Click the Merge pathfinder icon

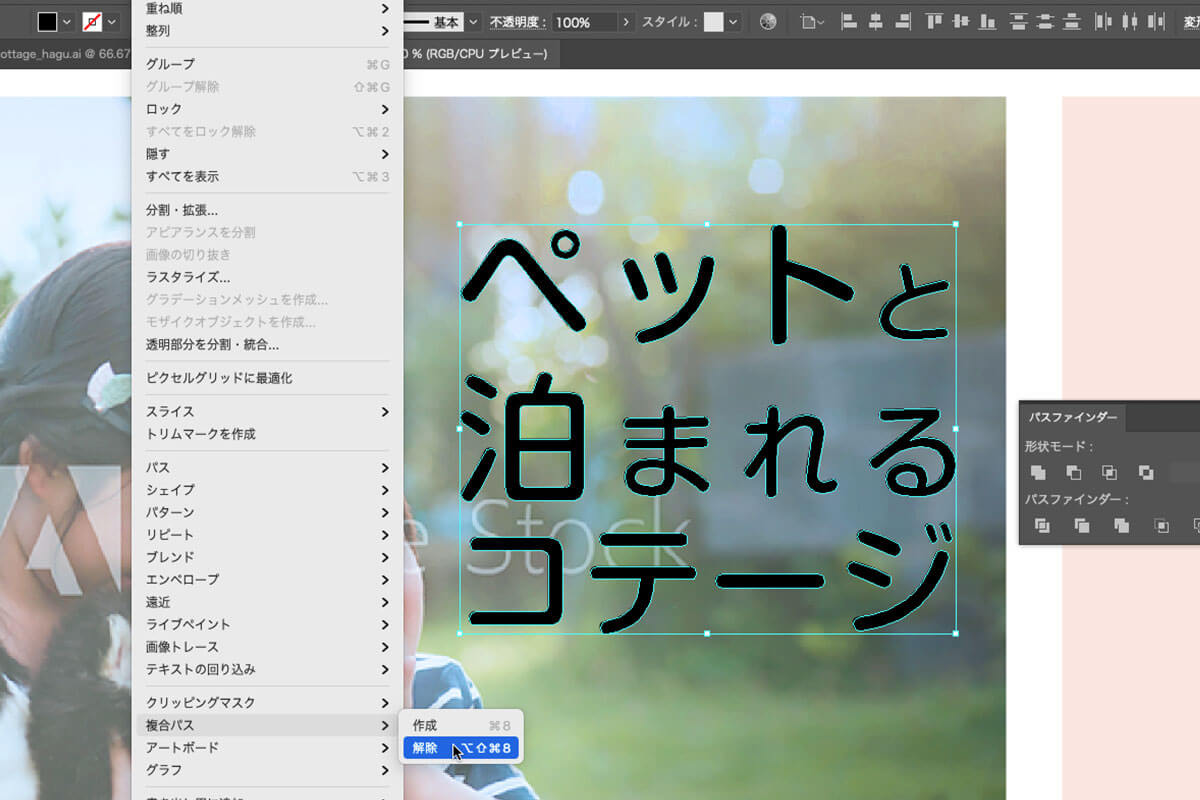(1121, 525)
